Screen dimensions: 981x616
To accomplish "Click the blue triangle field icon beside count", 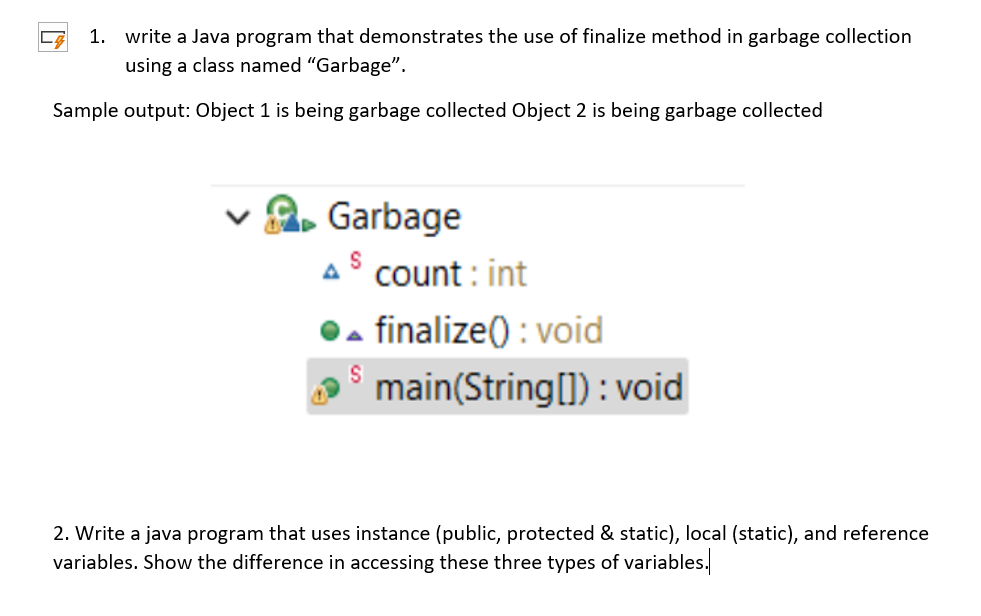I will [331, 272].
